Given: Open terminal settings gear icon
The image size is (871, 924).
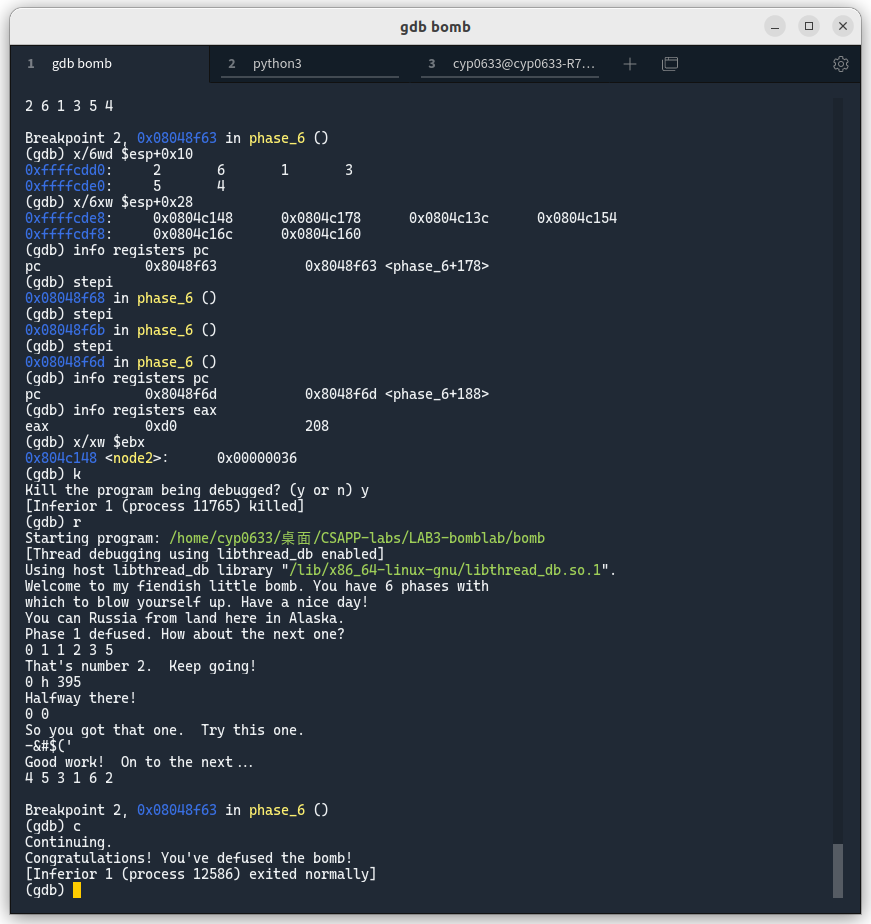Looking at the screenshot, I should click(x=841, y=64).
